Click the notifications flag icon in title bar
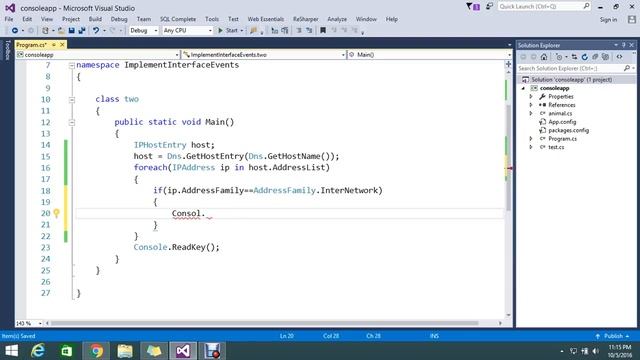The height and width of the screenshot is (360, 640). tap(473, 7)
